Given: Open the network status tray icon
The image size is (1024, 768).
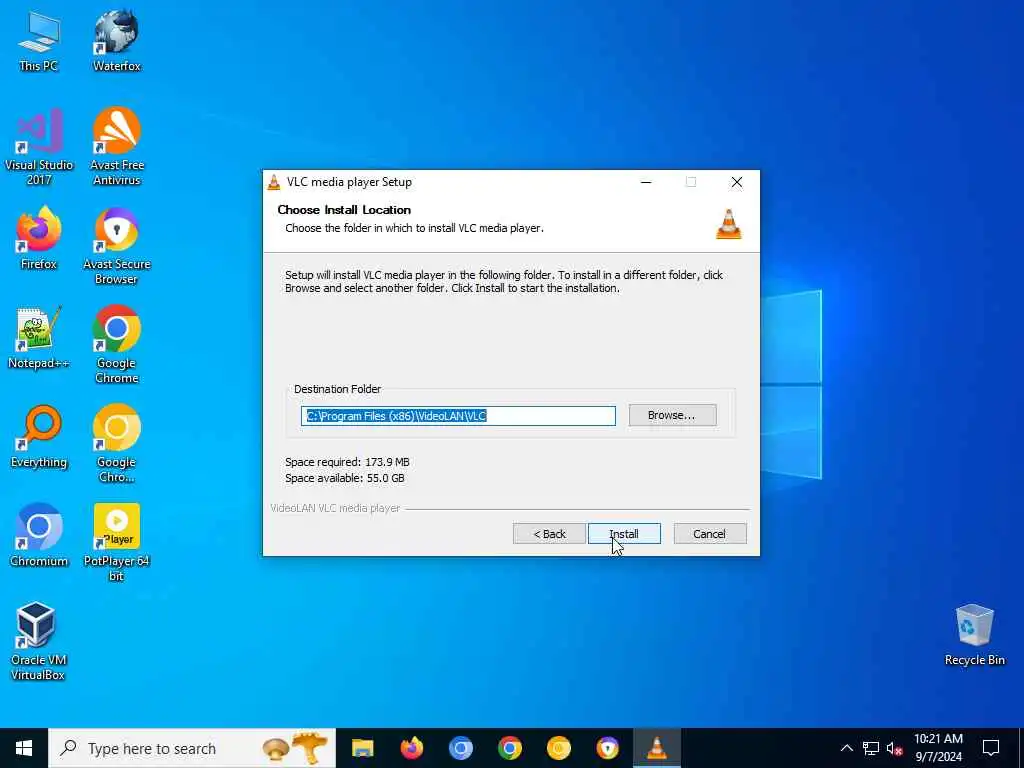Looking at the screenshot, I should point(871,748).
